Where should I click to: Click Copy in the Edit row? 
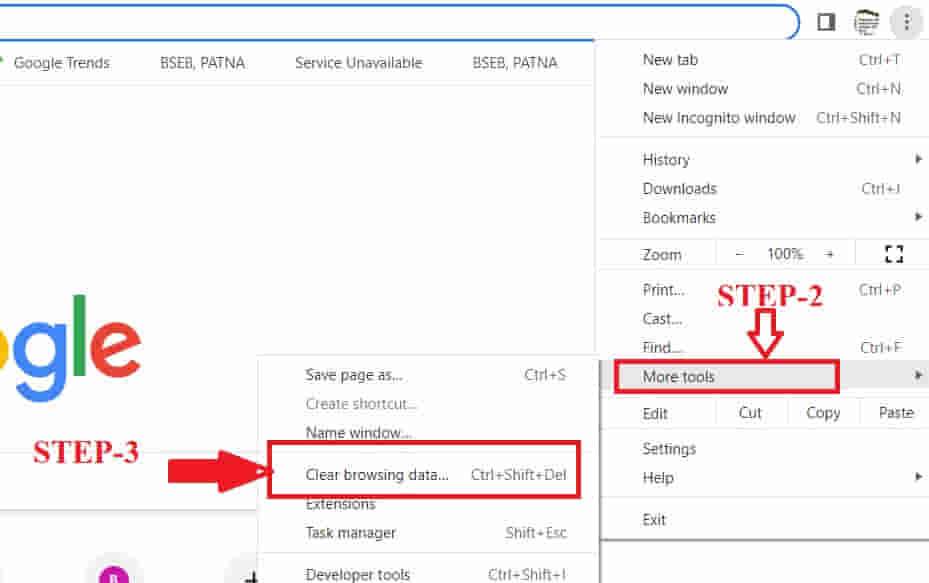pos(823,413)
